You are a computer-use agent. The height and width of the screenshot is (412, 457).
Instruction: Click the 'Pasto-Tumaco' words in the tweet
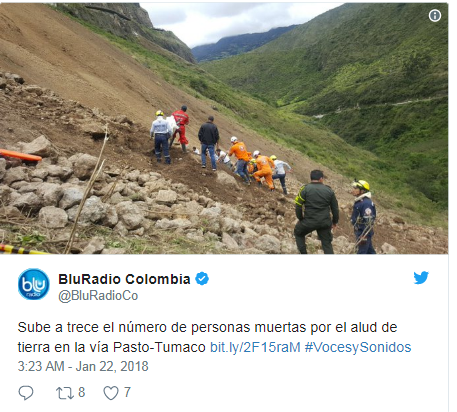159,347
